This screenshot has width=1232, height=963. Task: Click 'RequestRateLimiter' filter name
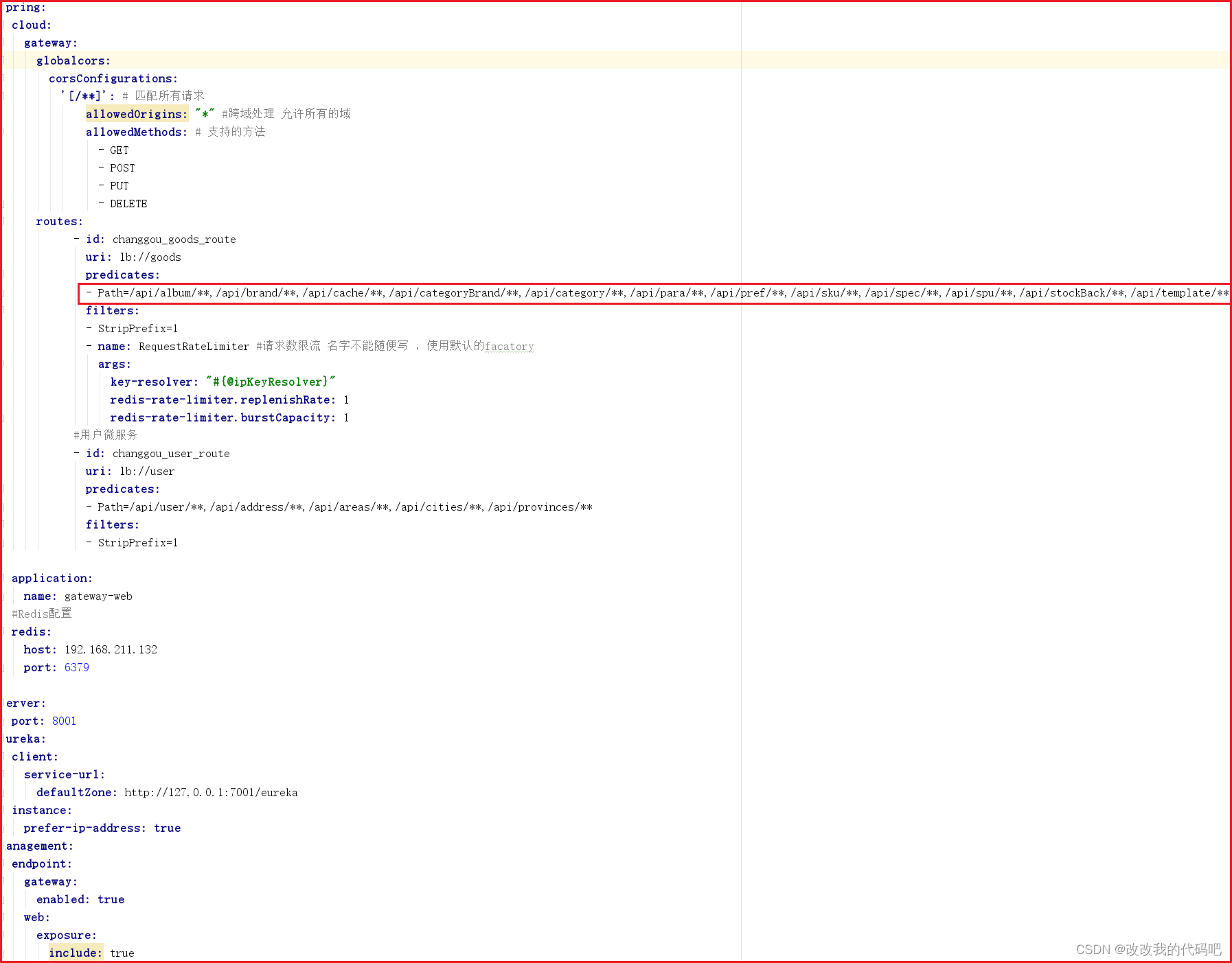[194, 346]
